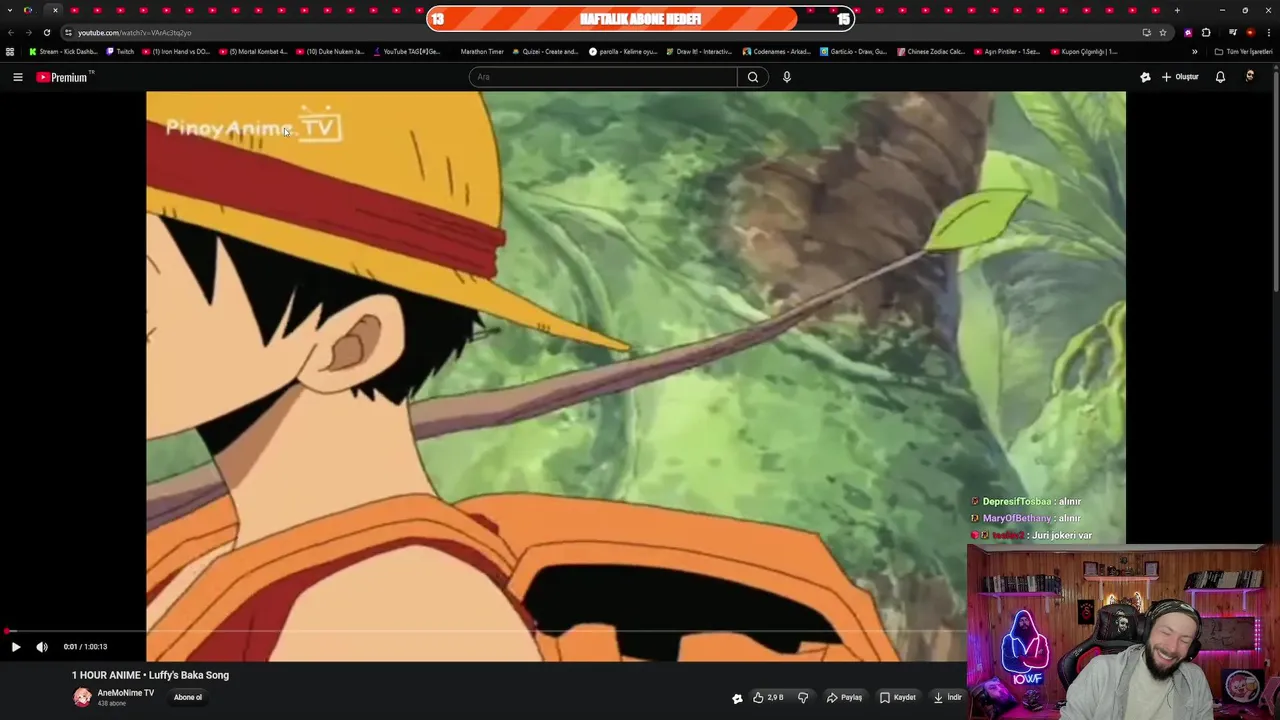Click the sparkle icon beside like button

point(737,698)
